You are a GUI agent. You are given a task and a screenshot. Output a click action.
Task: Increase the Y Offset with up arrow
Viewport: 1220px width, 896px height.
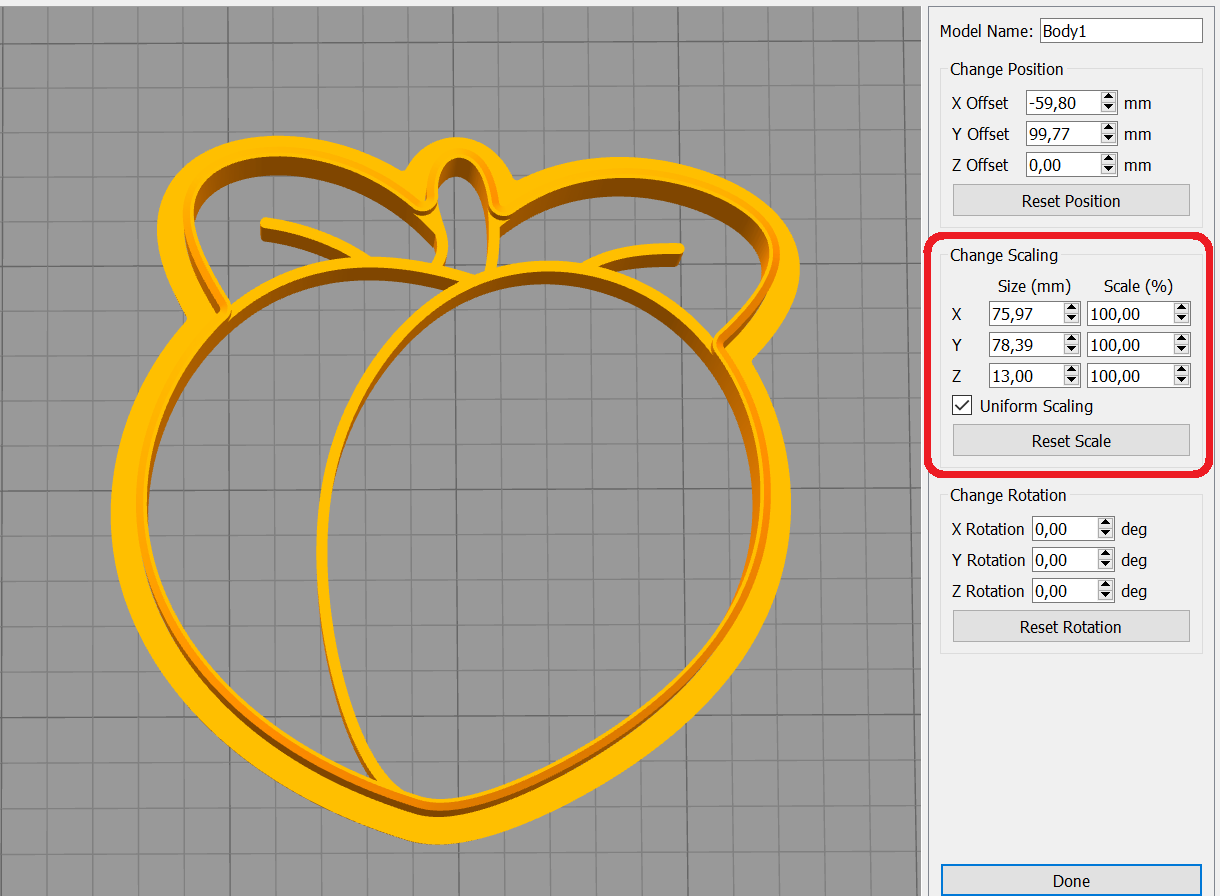coord(1108,129)
